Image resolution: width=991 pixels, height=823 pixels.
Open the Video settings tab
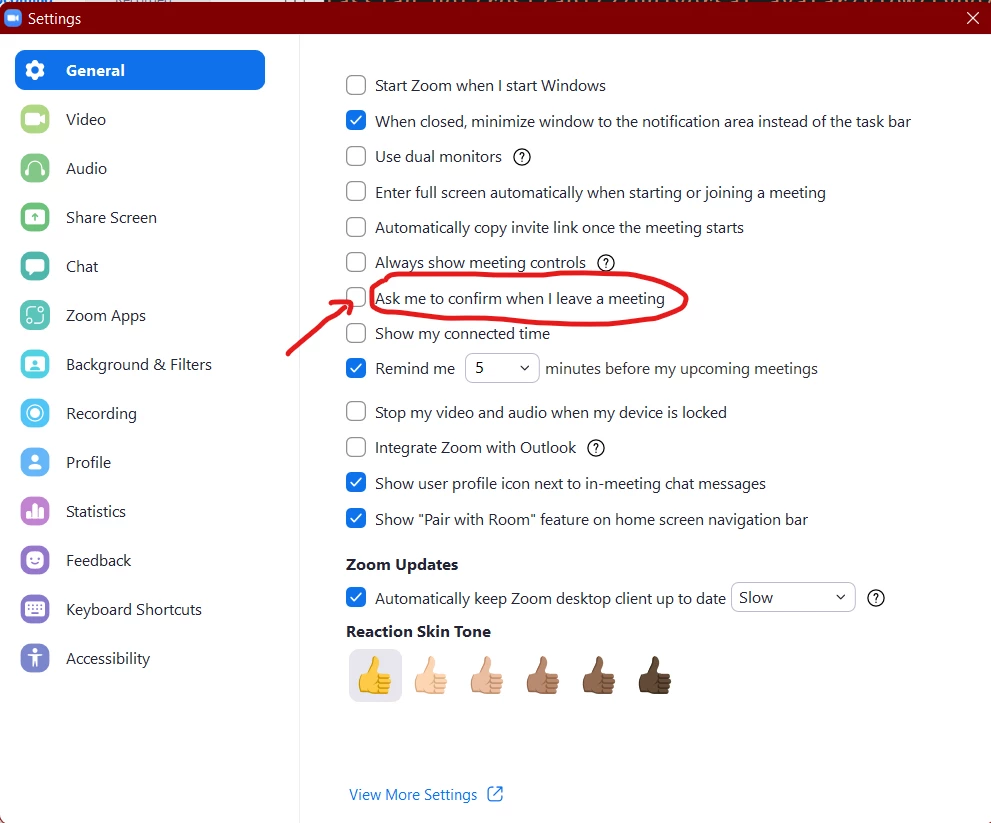pos(140,119)
